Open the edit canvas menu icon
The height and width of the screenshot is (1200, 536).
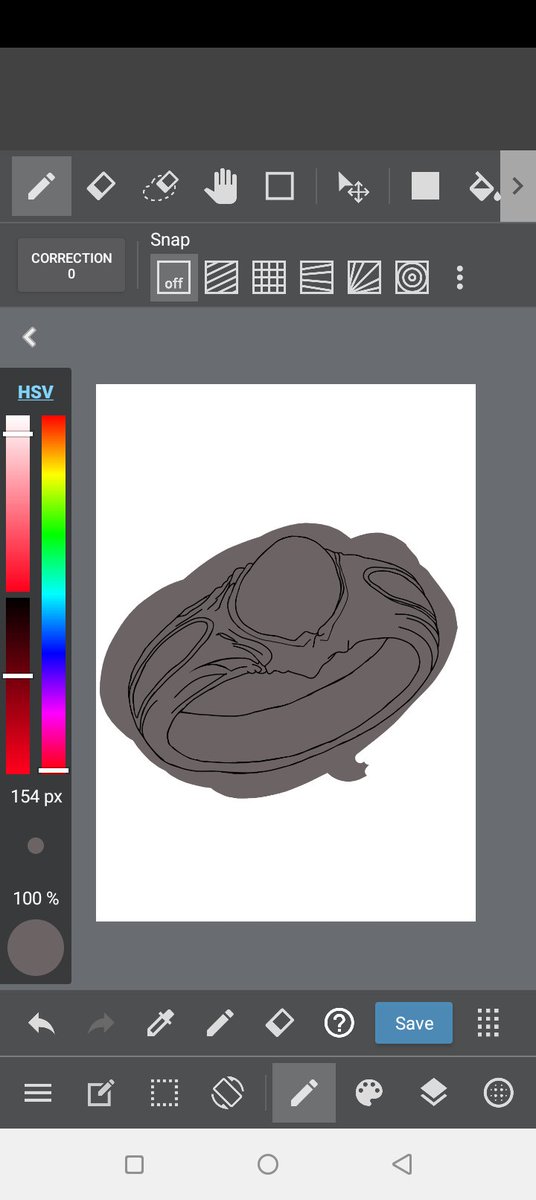click(100, 1093)
